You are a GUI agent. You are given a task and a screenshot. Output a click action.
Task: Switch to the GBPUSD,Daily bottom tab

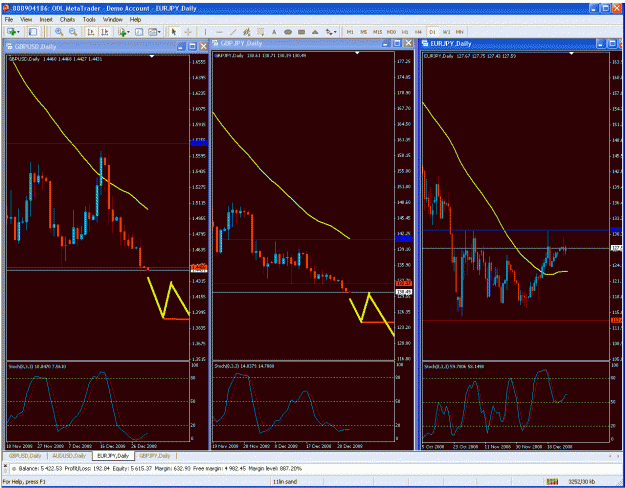pos(25,455)
